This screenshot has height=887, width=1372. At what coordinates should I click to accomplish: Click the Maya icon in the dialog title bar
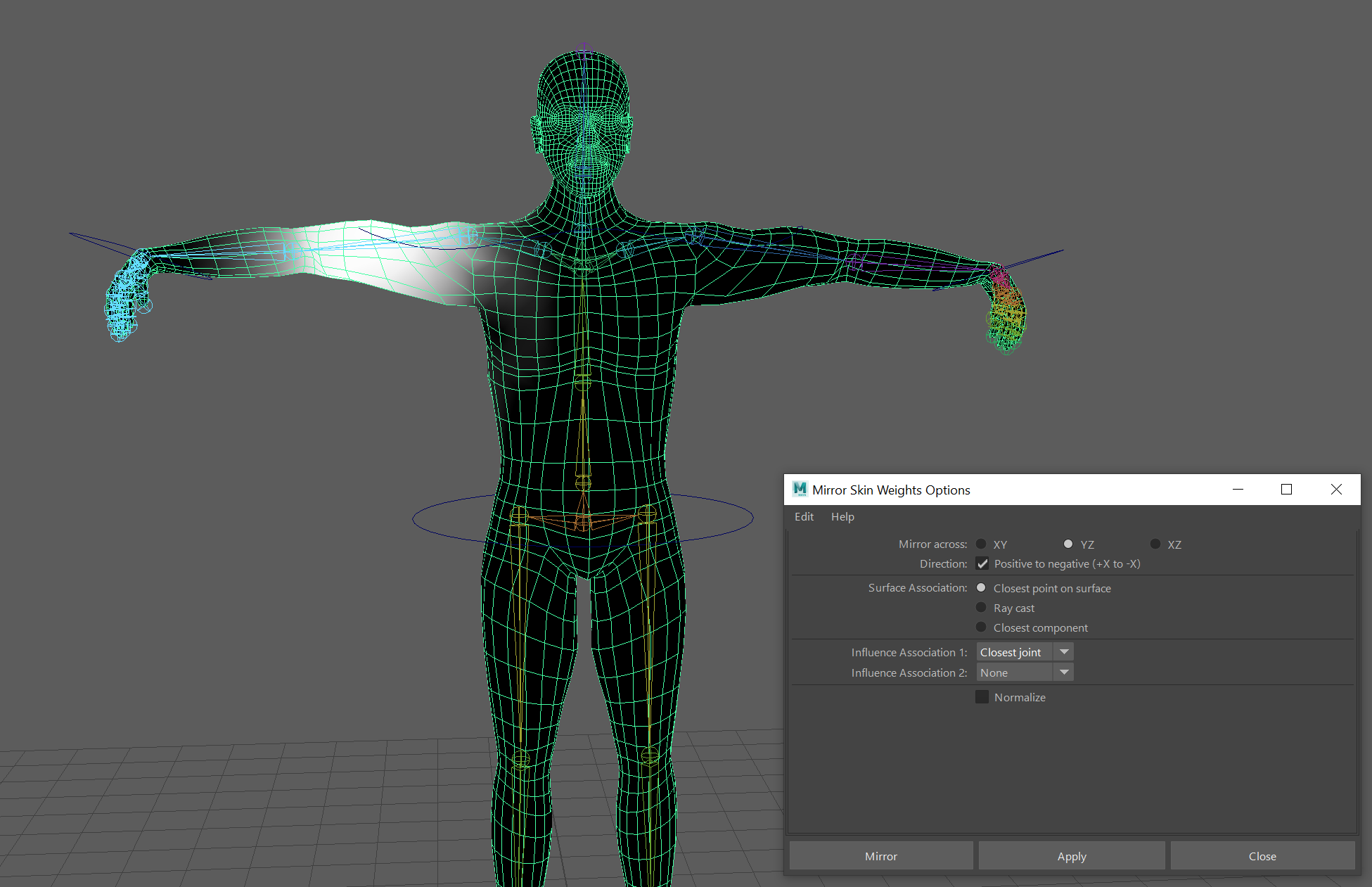click(799, 490)
